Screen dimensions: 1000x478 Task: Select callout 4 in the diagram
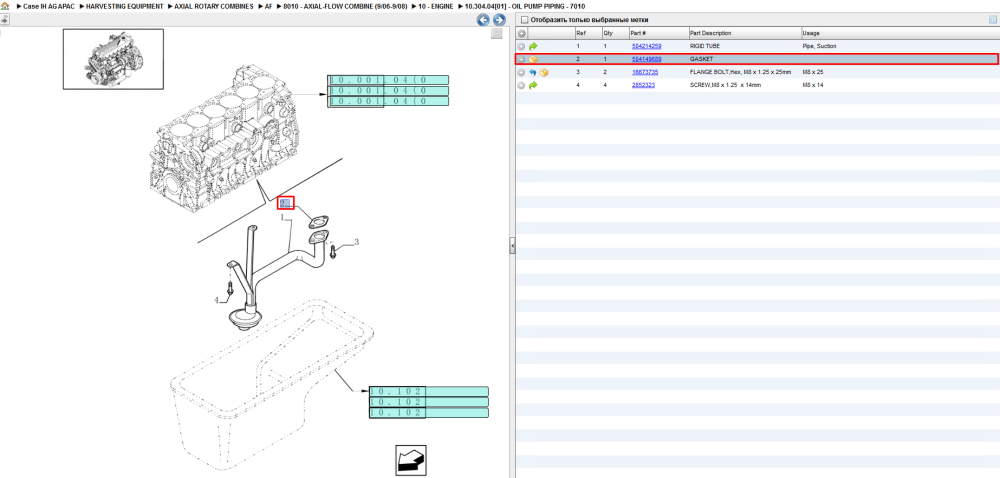click(216, 300)
